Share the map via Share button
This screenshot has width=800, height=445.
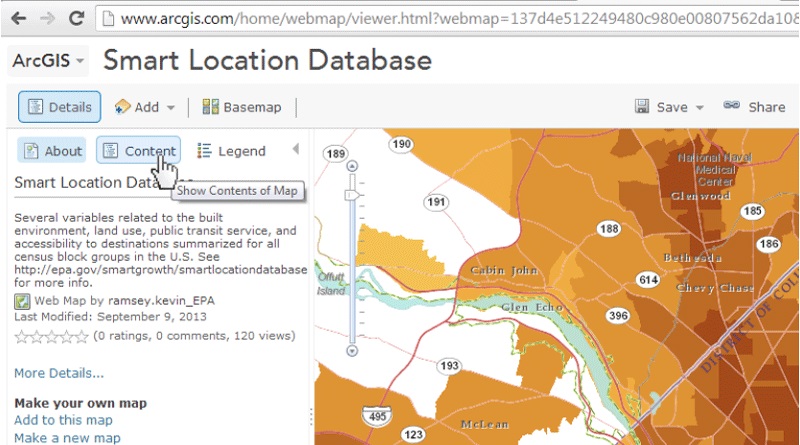click(754, 107)
